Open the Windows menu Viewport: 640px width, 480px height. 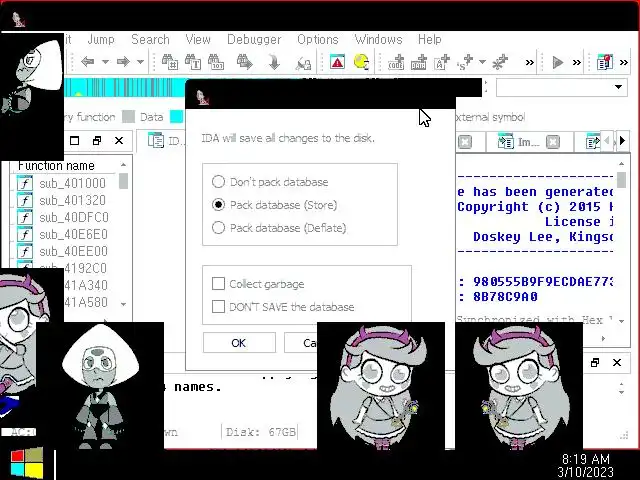(x=378, y=39)
